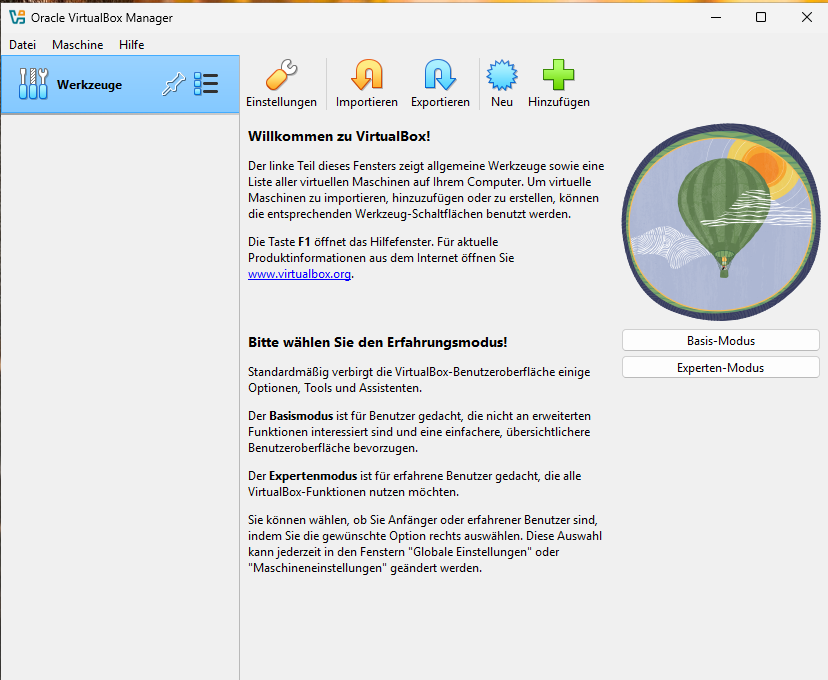Open the www.virtualbox.org link
The width and height of the screenshot is (828, 680).
pyautogui.click(x=299, y=274)
